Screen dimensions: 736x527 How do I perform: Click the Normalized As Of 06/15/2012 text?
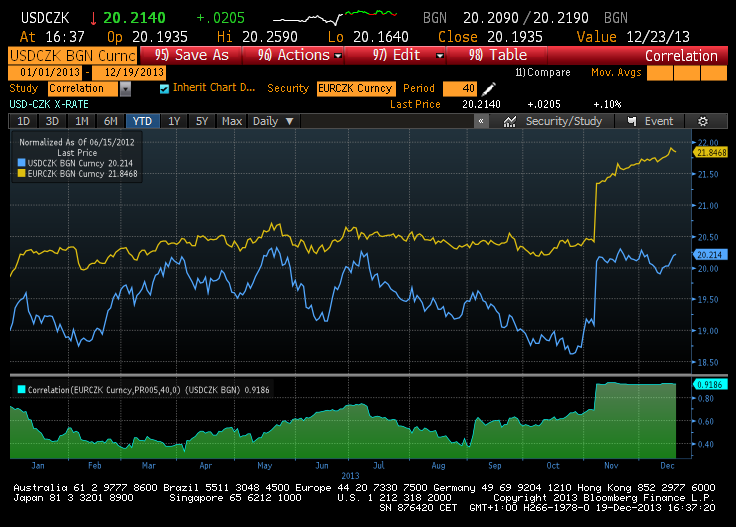tap(77, 142)
